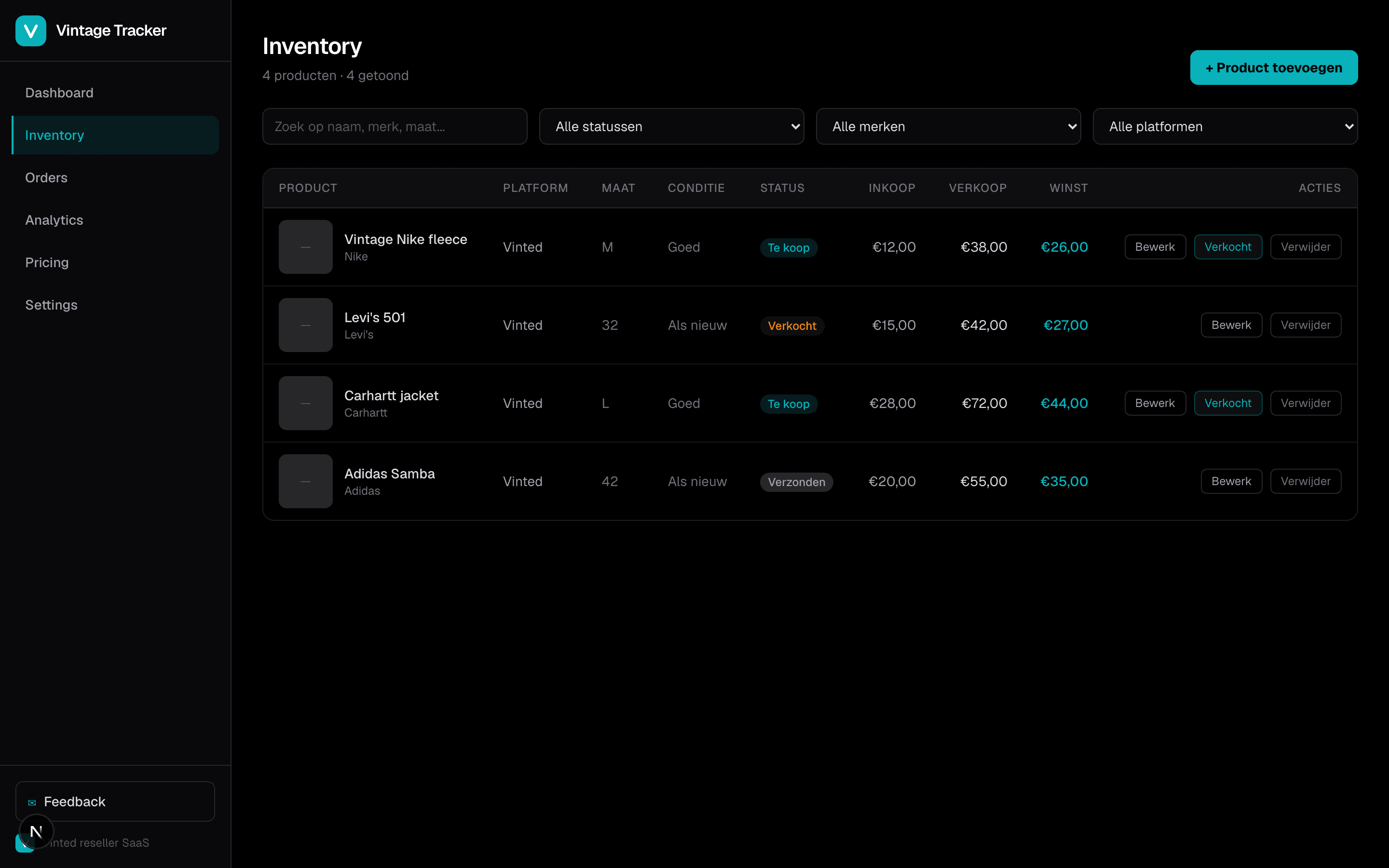Click the STATUS column header
The image size is (1389, 868).
coord(782,188)
